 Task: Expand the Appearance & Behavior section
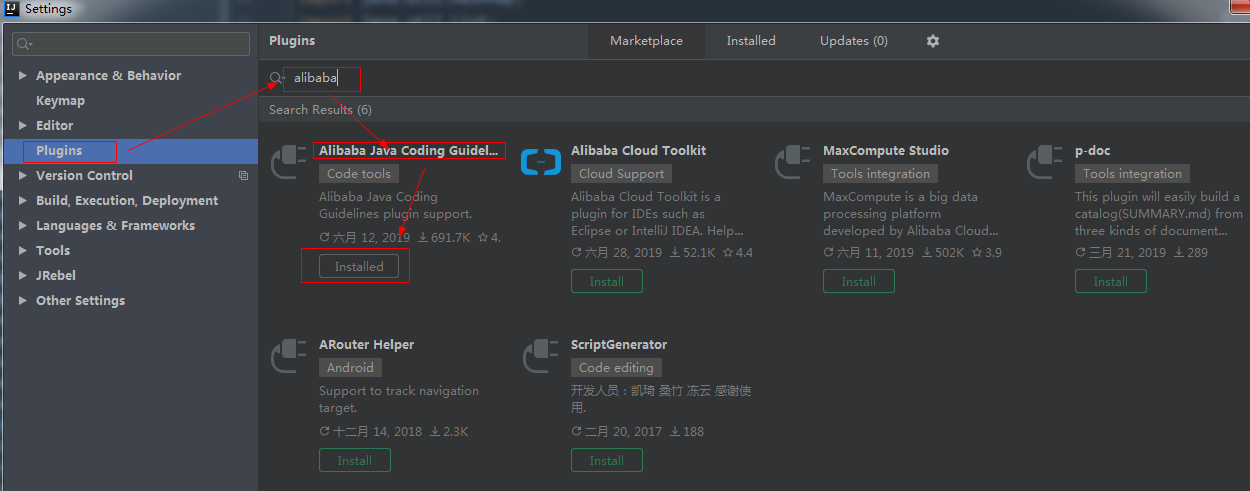[x=23, y=76]
